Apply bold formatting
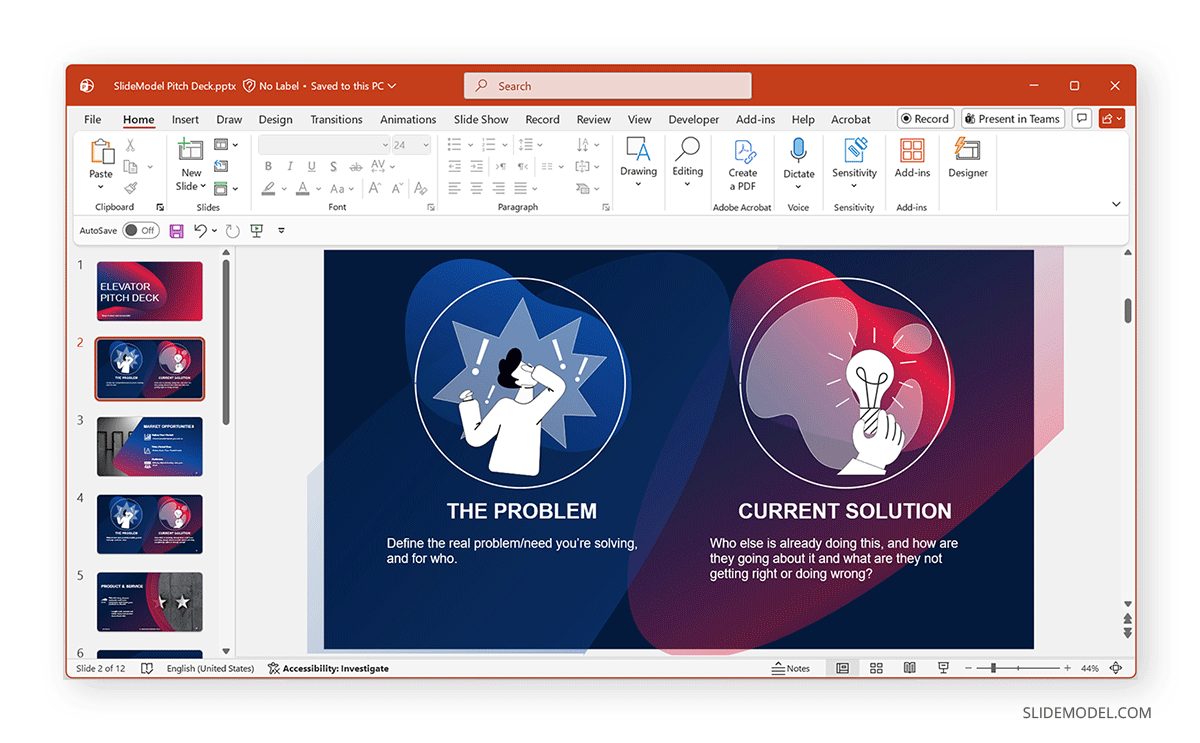 tap(268, 166)
